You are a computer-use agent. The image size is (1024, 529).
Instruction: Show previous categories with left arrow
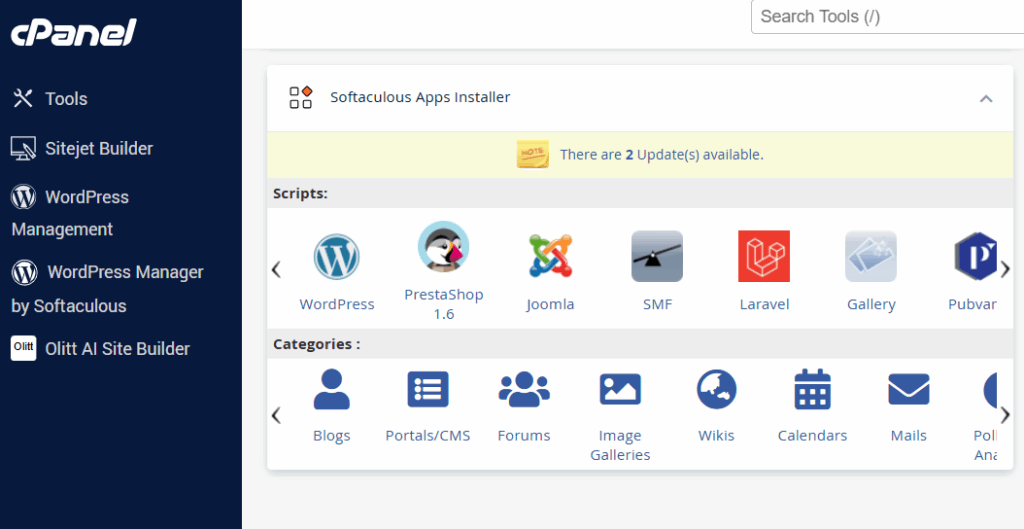(x=276, y=415)
